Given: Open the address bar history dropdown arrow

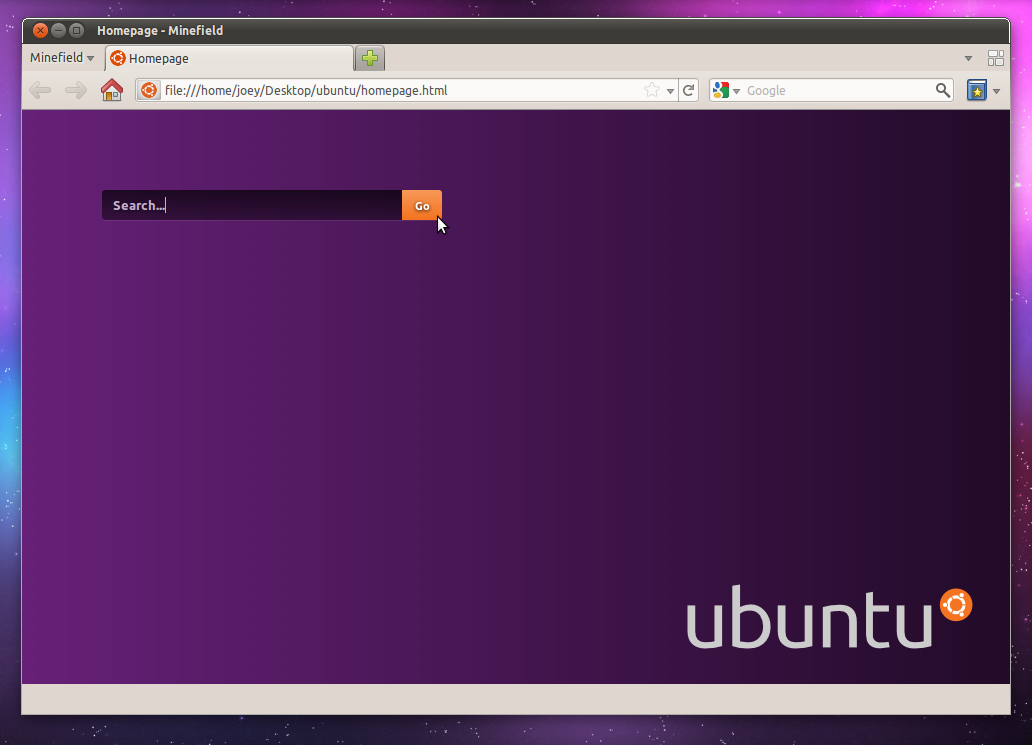Looking at the screenshot, I should pos(670,91).
